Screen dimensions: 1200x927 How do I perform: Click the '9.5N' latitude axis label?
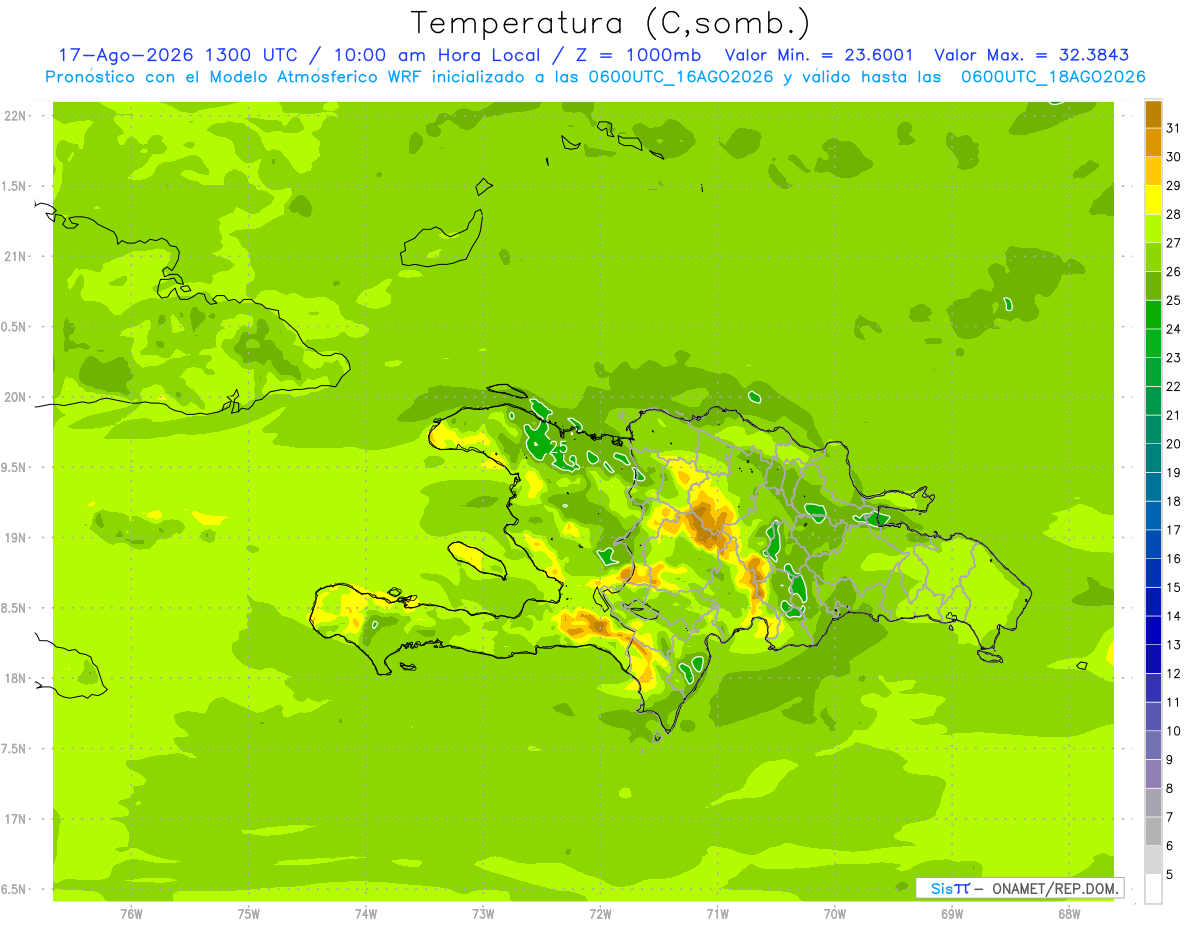(x=15, y=467)
